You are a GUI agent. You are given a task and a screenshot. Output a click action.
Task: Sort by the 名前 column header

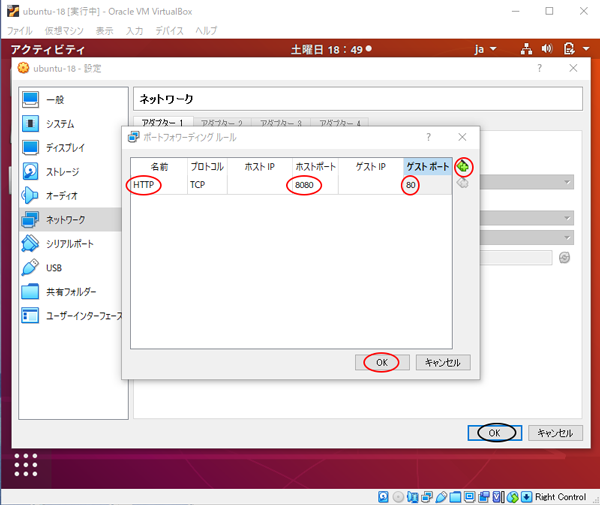tap(159, 167)
